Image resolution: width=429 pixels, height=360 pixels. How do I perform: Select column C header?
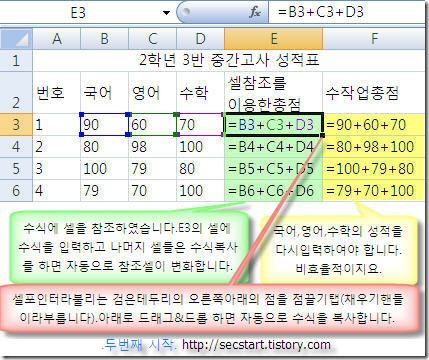(152, 39)
